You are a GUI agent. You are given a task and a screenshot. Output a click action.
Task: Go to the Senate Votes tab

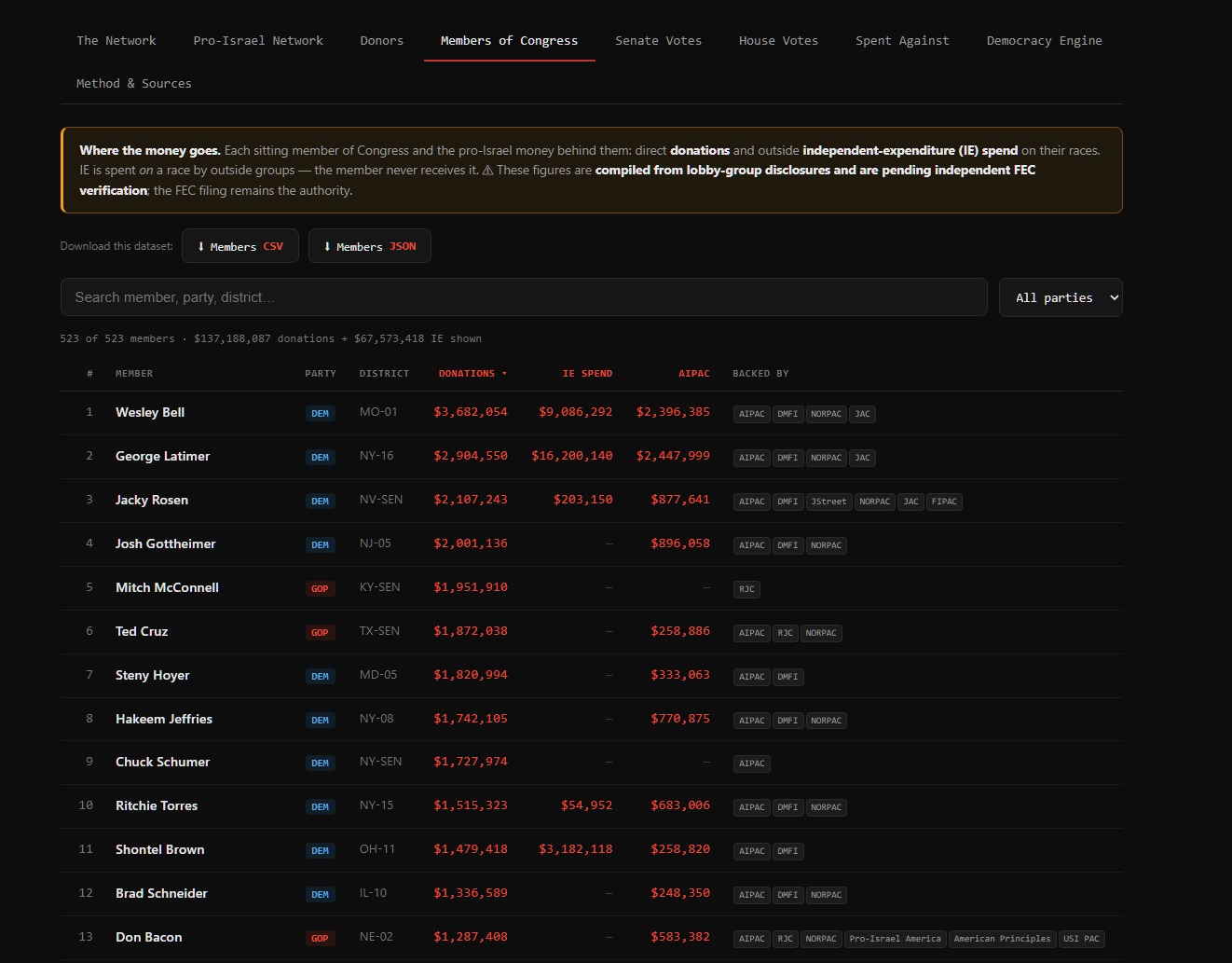pos(658,41)
